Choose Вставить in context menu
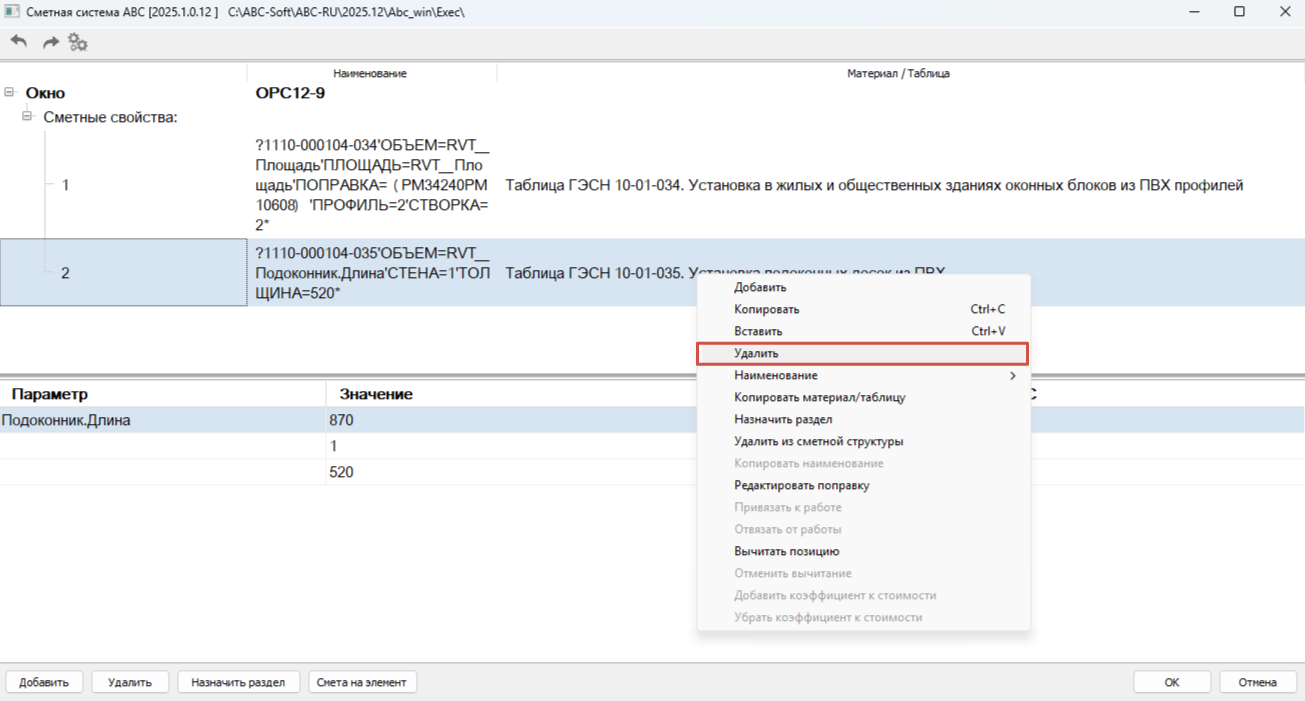The height and width of the screenshot is (701, 1305). pyautogui.click(x=863, y=332)
